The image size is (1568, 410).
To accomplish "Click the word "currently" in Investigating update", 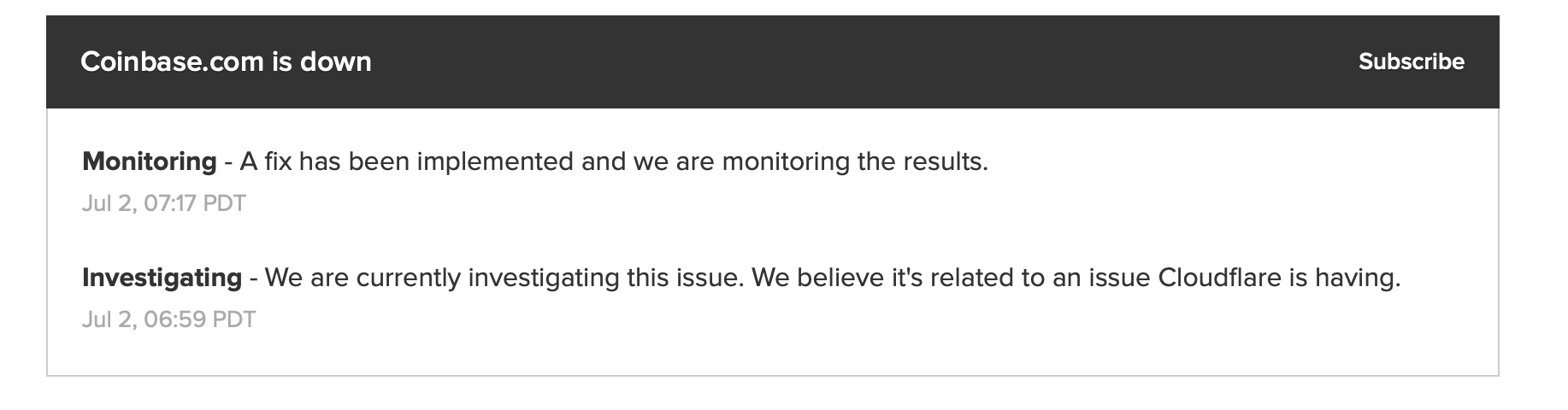I will pyautogui.click(x=408, y=278).
